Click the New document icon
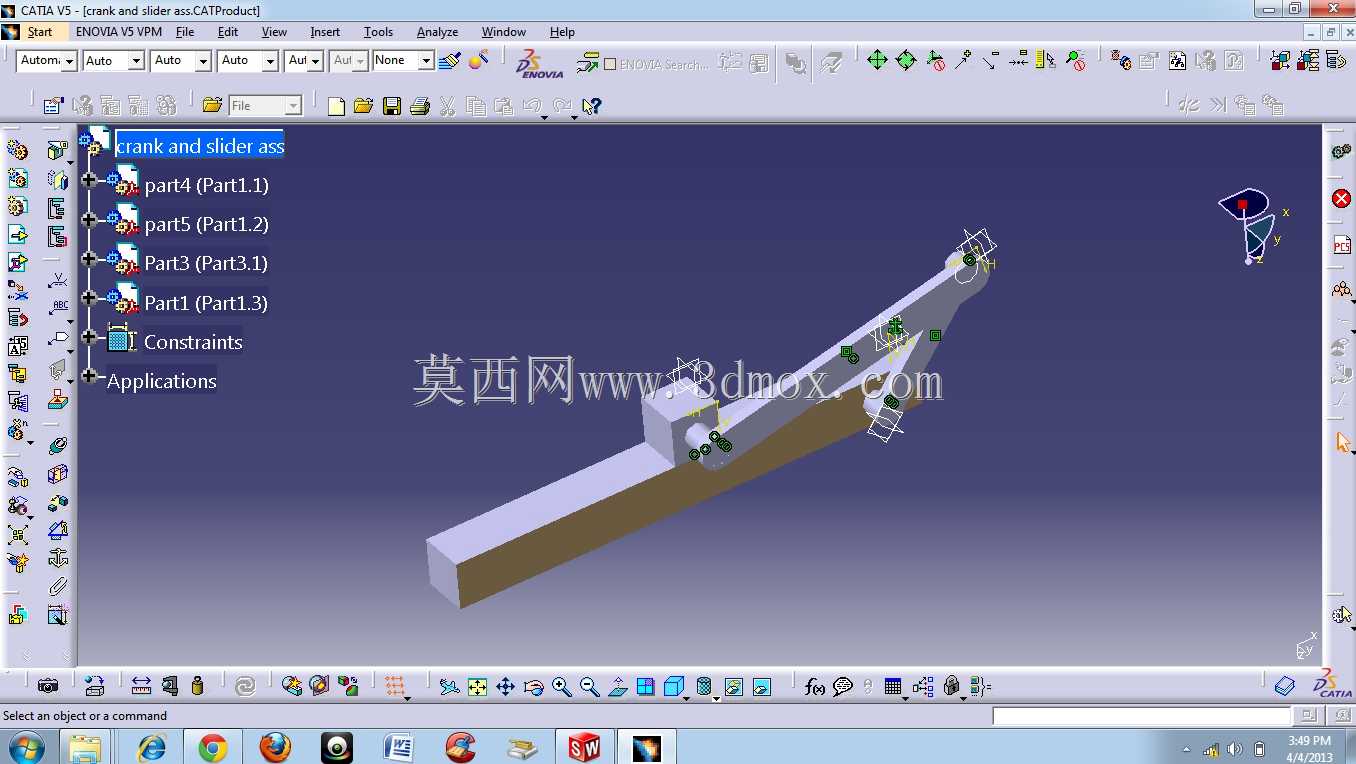This screenshot has width=1356, height=764. pos(336,105)
